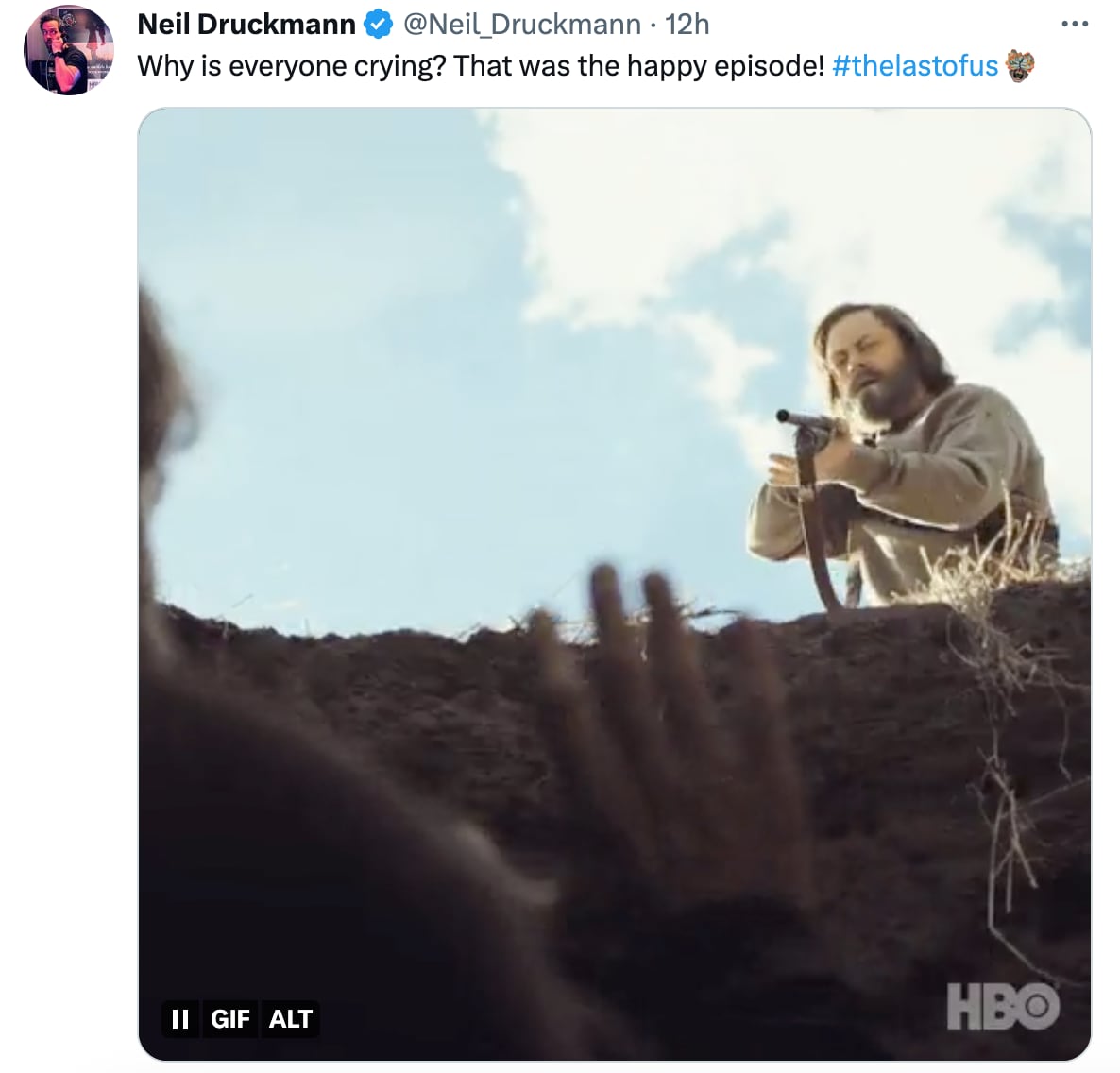Click the GIF indicator badge
This screenshot has width=1120, height=1073.
click(x=229, y=1019)
